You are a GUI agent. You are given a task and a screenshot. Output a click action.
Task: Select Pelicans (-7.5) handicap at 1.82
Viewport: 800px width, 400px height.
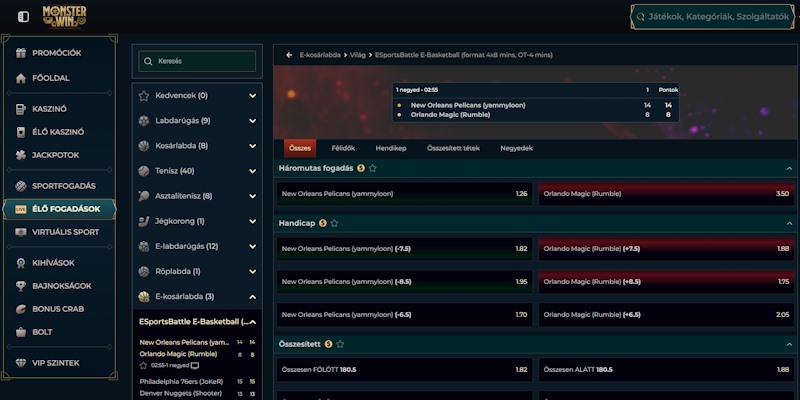pos(405,249)
